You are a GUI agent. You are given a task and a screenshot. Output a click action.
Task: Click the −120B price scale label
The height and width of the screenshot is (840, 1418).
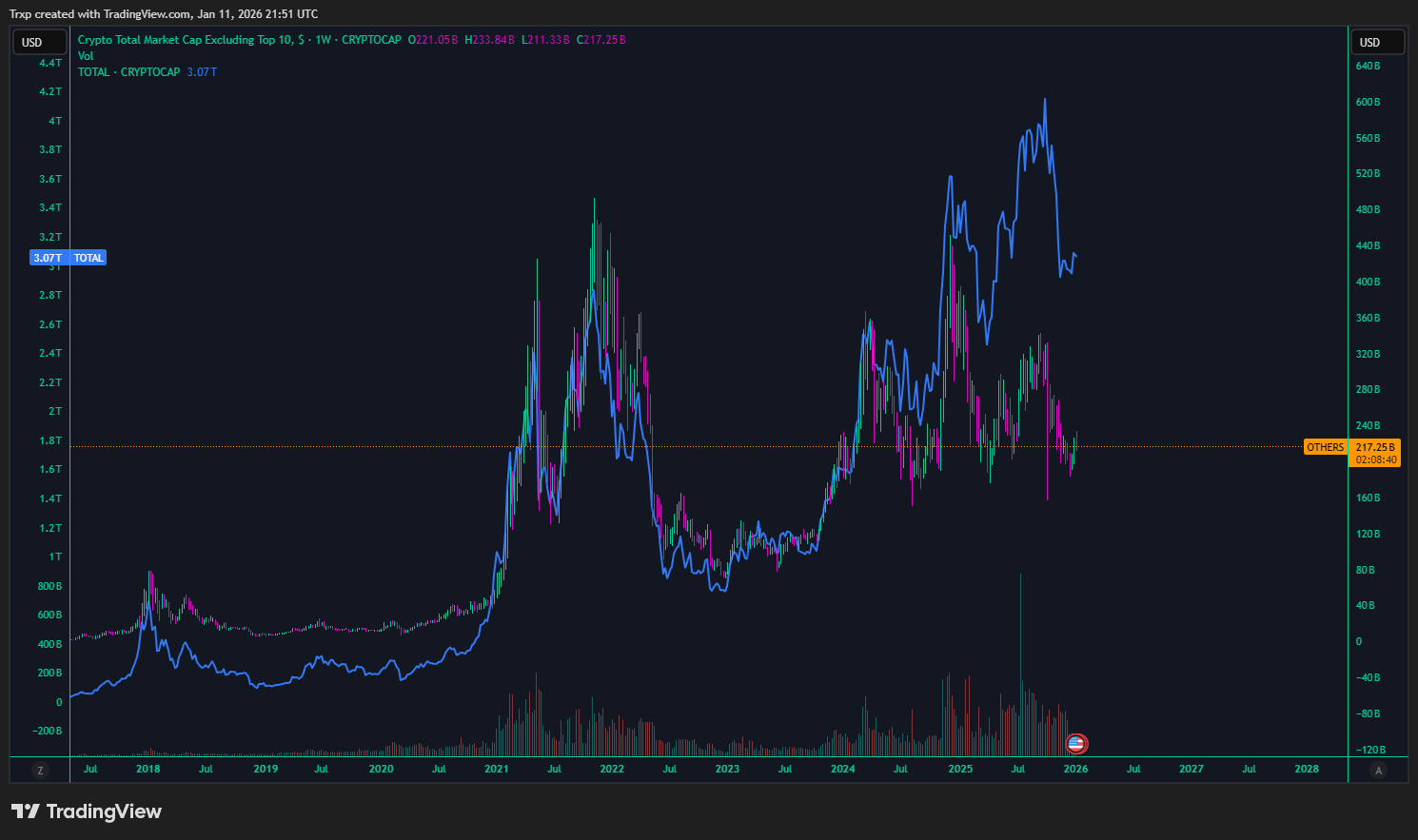1369,750
